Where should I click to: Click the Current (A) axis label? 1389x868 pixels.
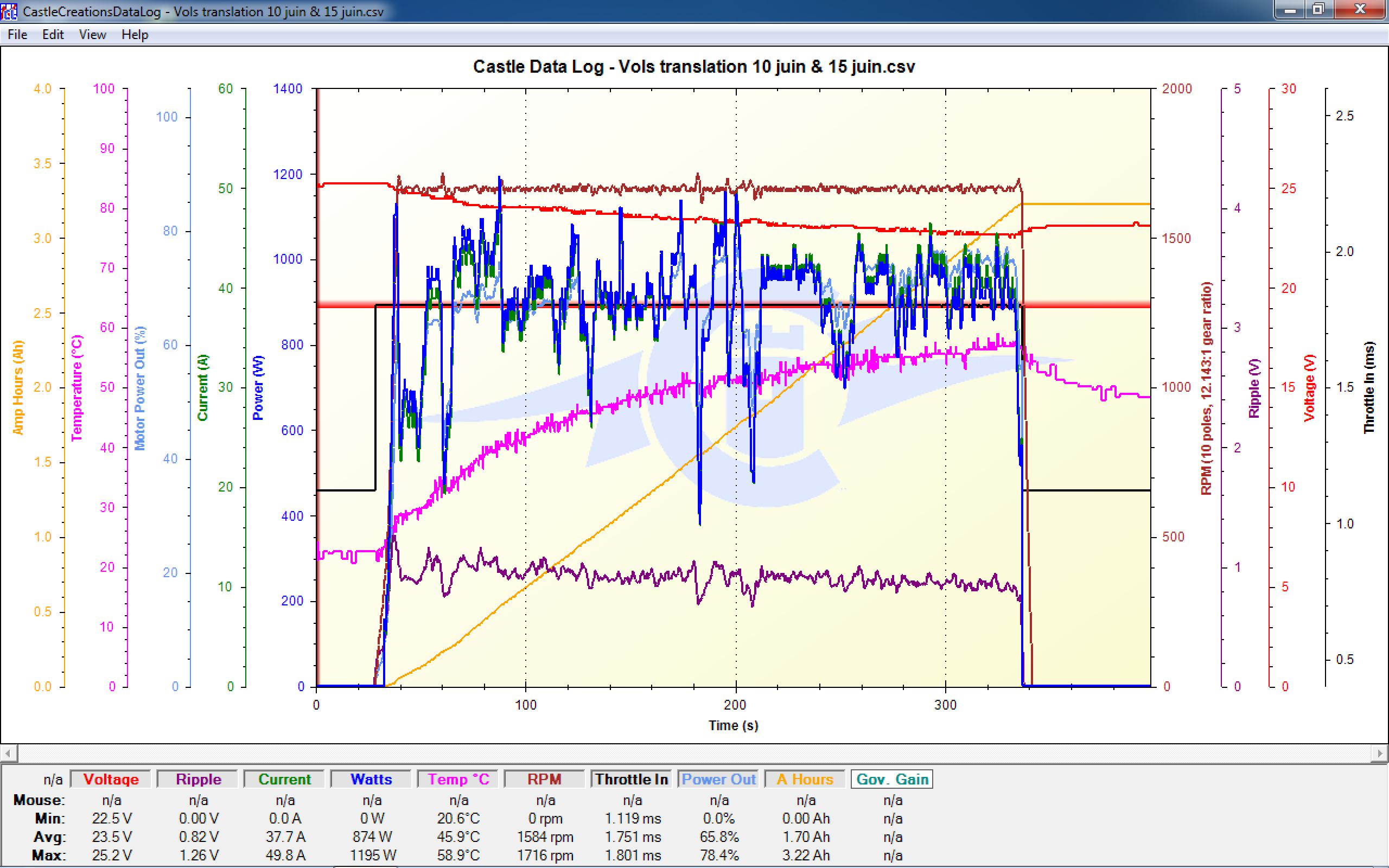pyautogui.click(x=202, y=387)
